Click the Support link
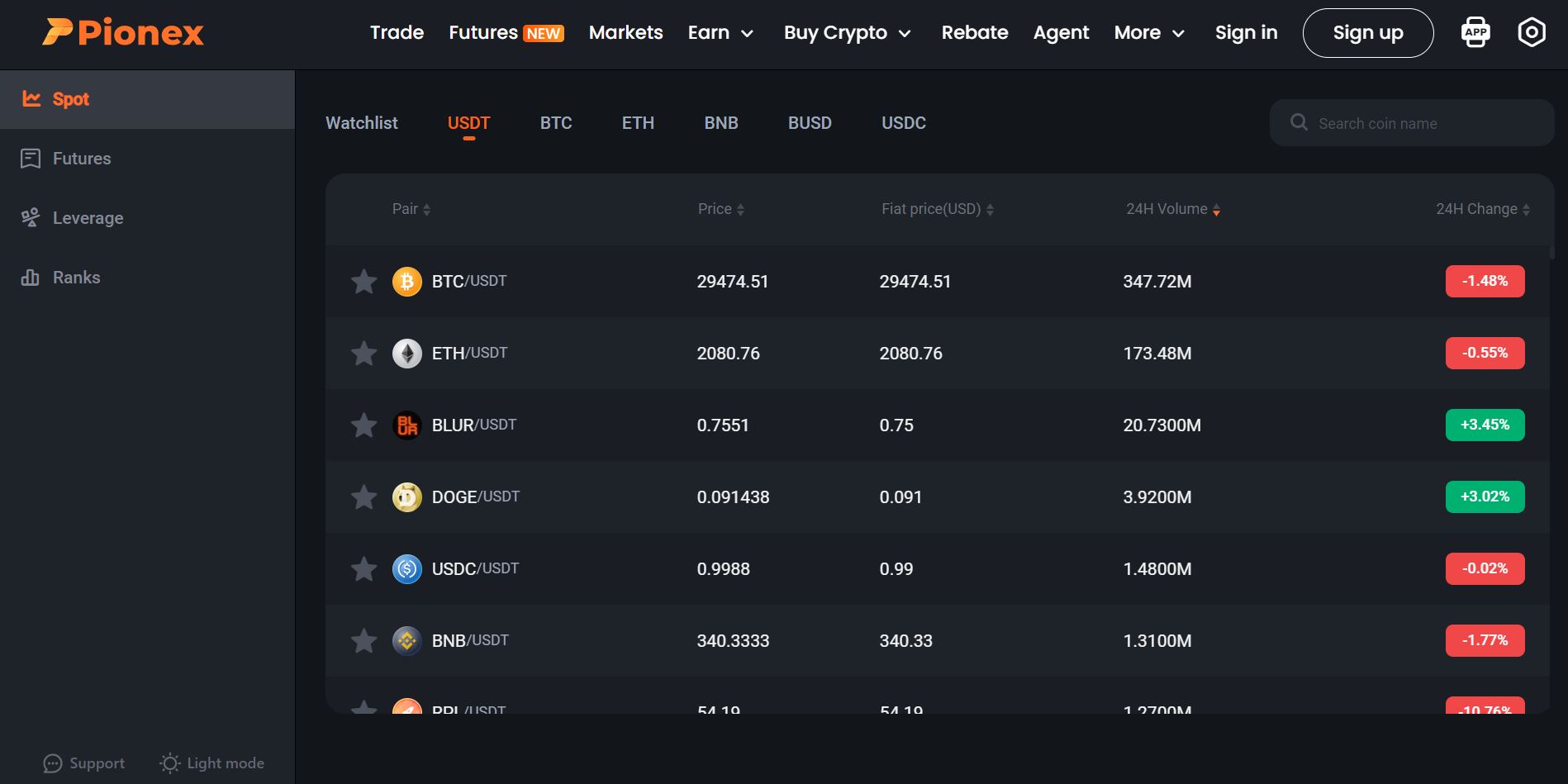This screenshot has width=1568, height=784. (x=84, y=763)
